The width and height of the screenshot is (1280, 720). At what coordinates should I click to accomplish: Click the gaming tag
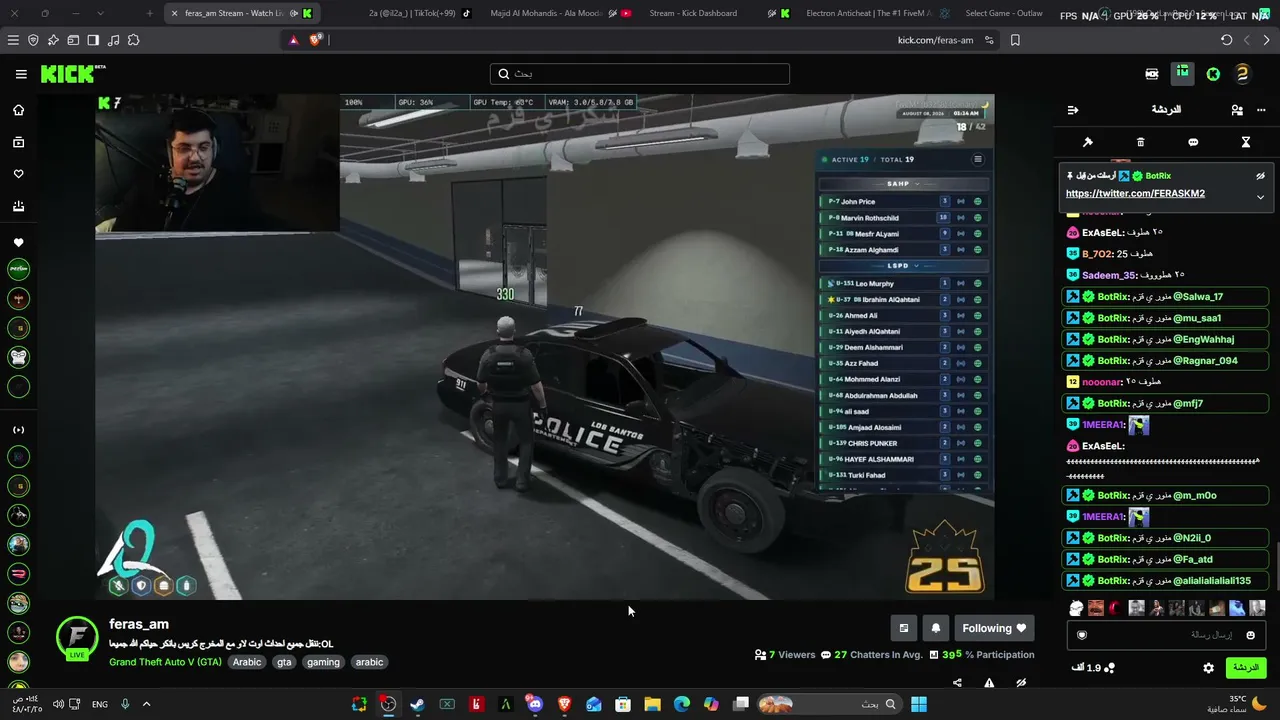pos(323,662)
